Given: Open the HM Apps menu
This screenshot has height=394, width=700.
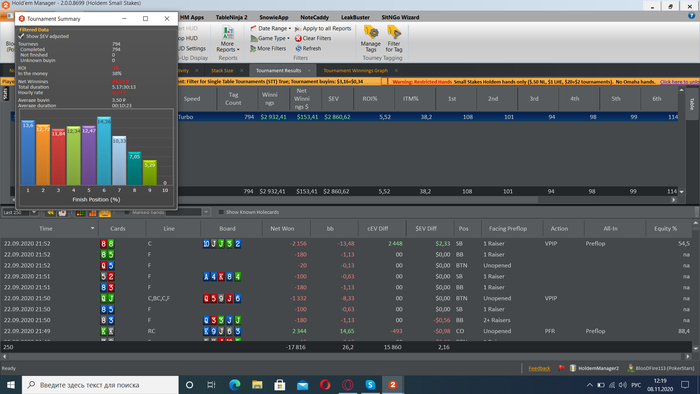Looking at the screenshot, I should pos(192,17).
